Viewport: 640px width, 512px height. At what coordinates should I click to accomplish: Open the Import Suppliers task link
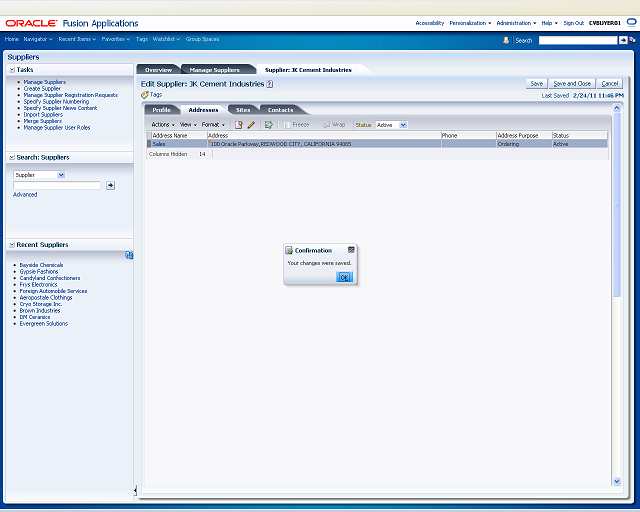tap(43, 115)
